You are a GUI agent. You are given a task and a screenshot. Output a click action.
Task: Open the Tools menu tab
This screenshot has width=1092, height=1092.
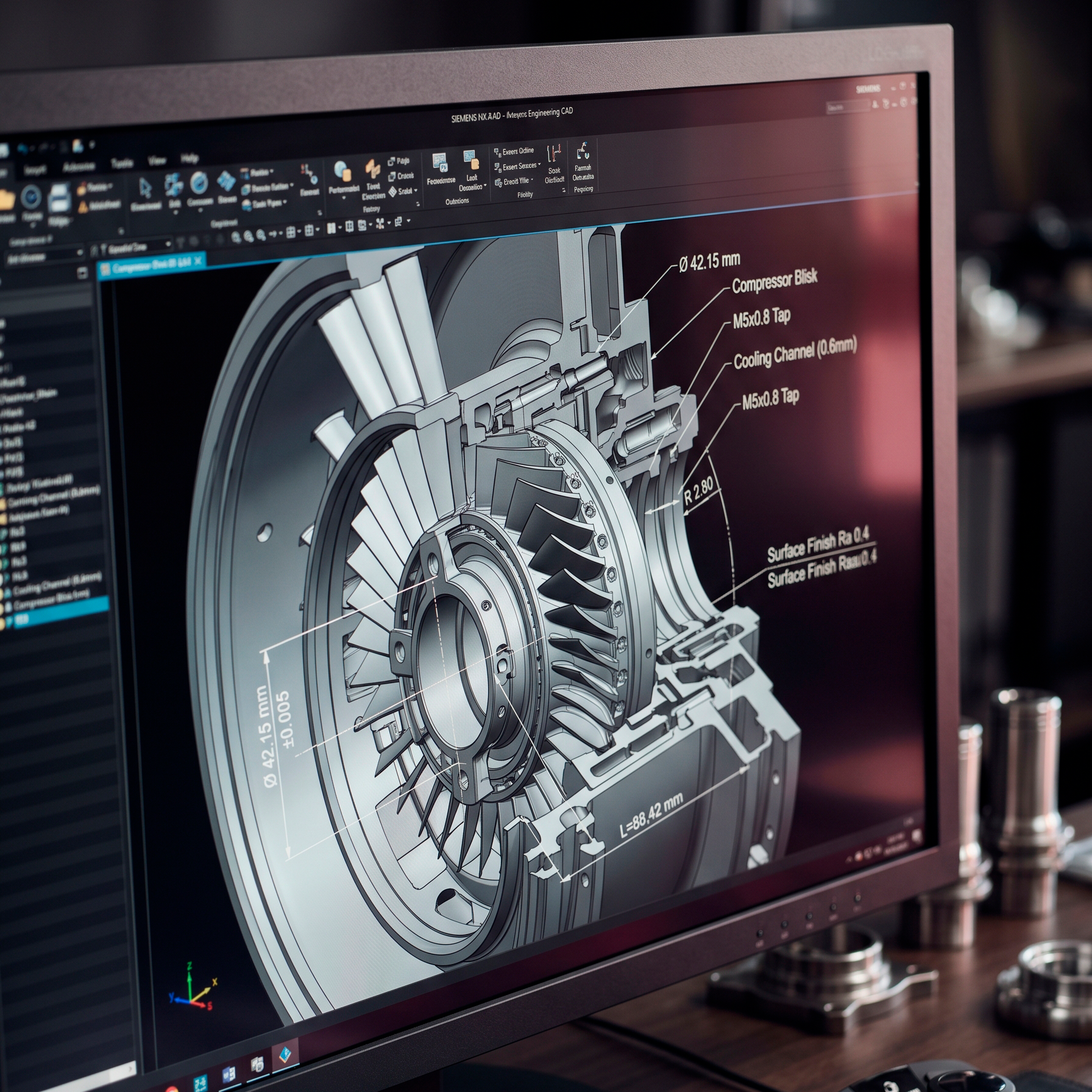(122, 163)
